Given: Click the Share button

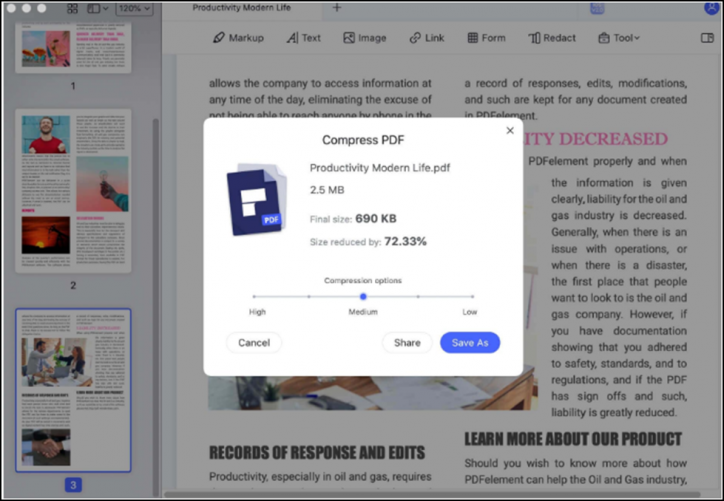Looking at the screenshot, I should 407,343.
